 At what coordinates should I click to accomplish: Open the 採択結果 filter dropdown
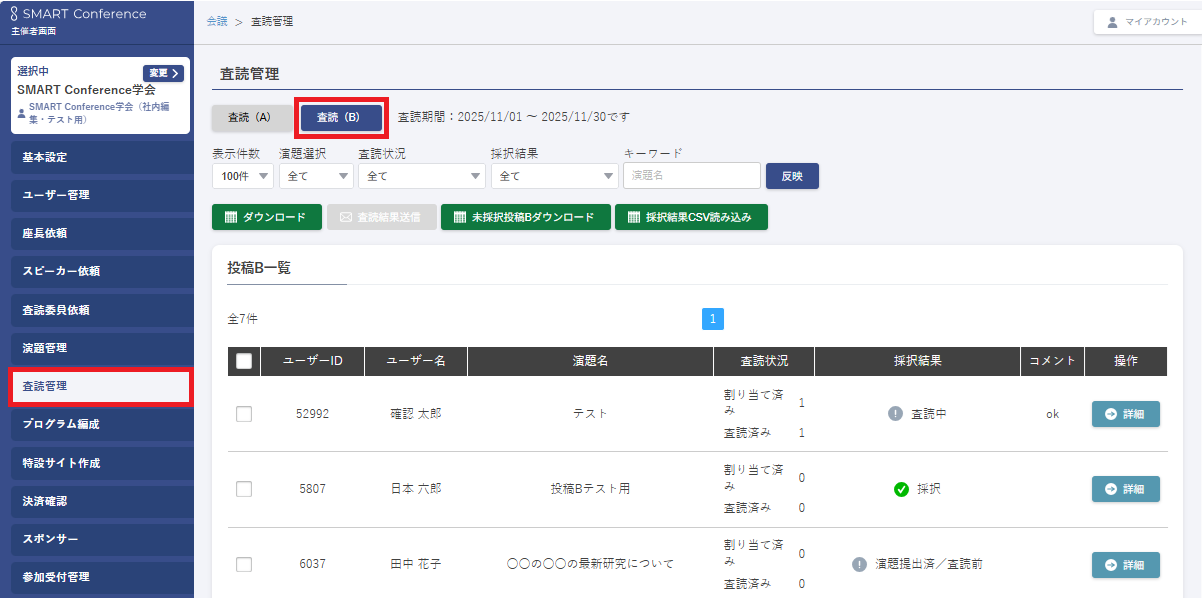tap(554, 176)
